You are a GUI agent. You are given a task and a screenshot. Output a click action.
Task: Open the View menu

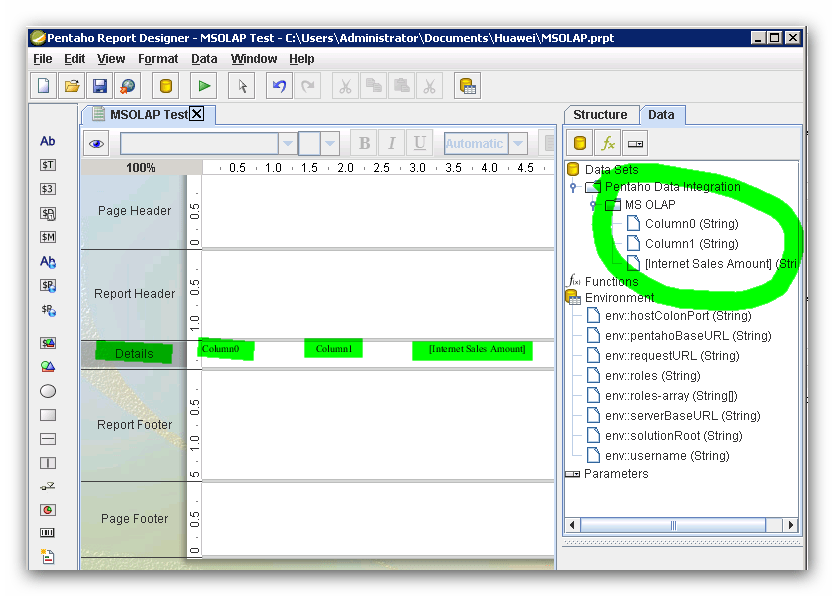click(x=111, y=59)
